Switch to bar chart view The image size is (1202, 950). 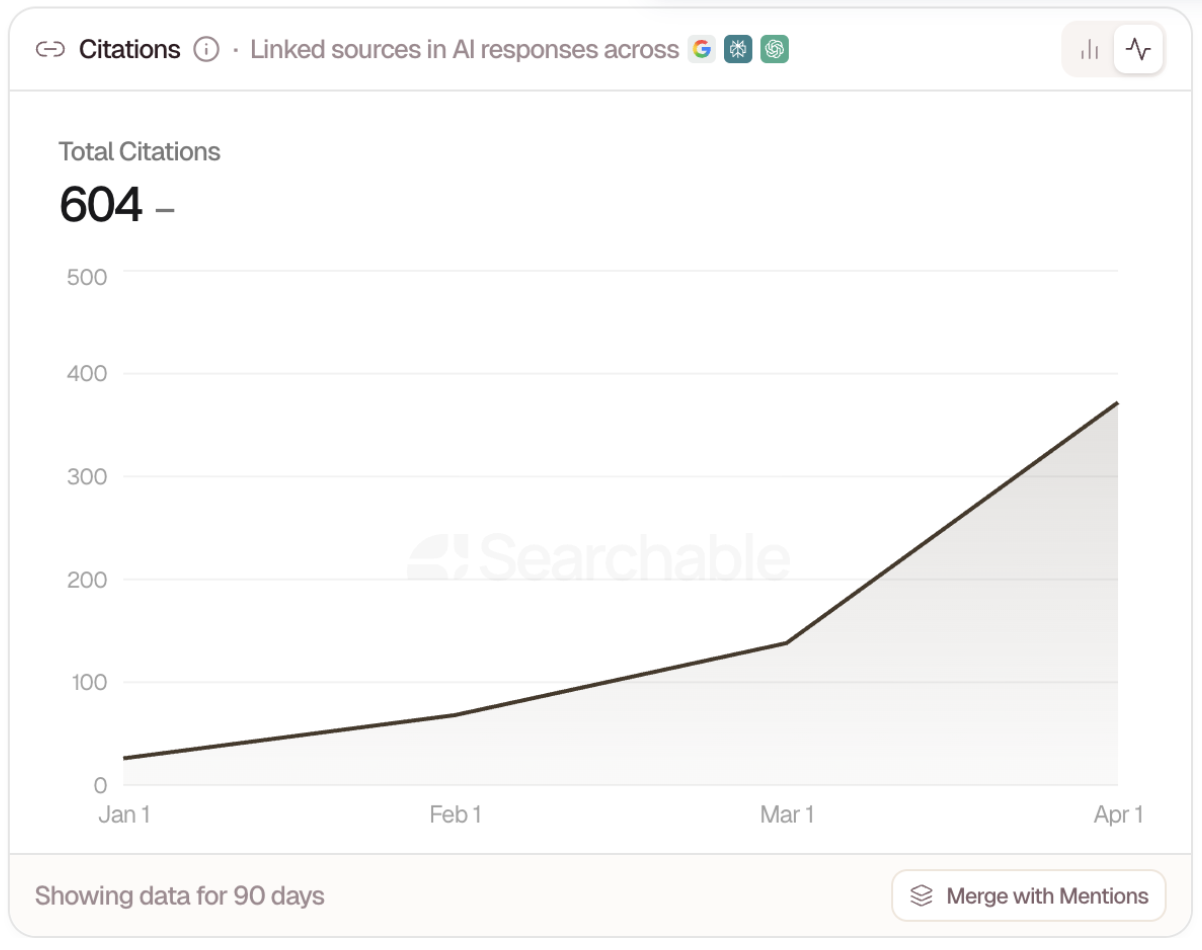click(x=1090, y=49)
